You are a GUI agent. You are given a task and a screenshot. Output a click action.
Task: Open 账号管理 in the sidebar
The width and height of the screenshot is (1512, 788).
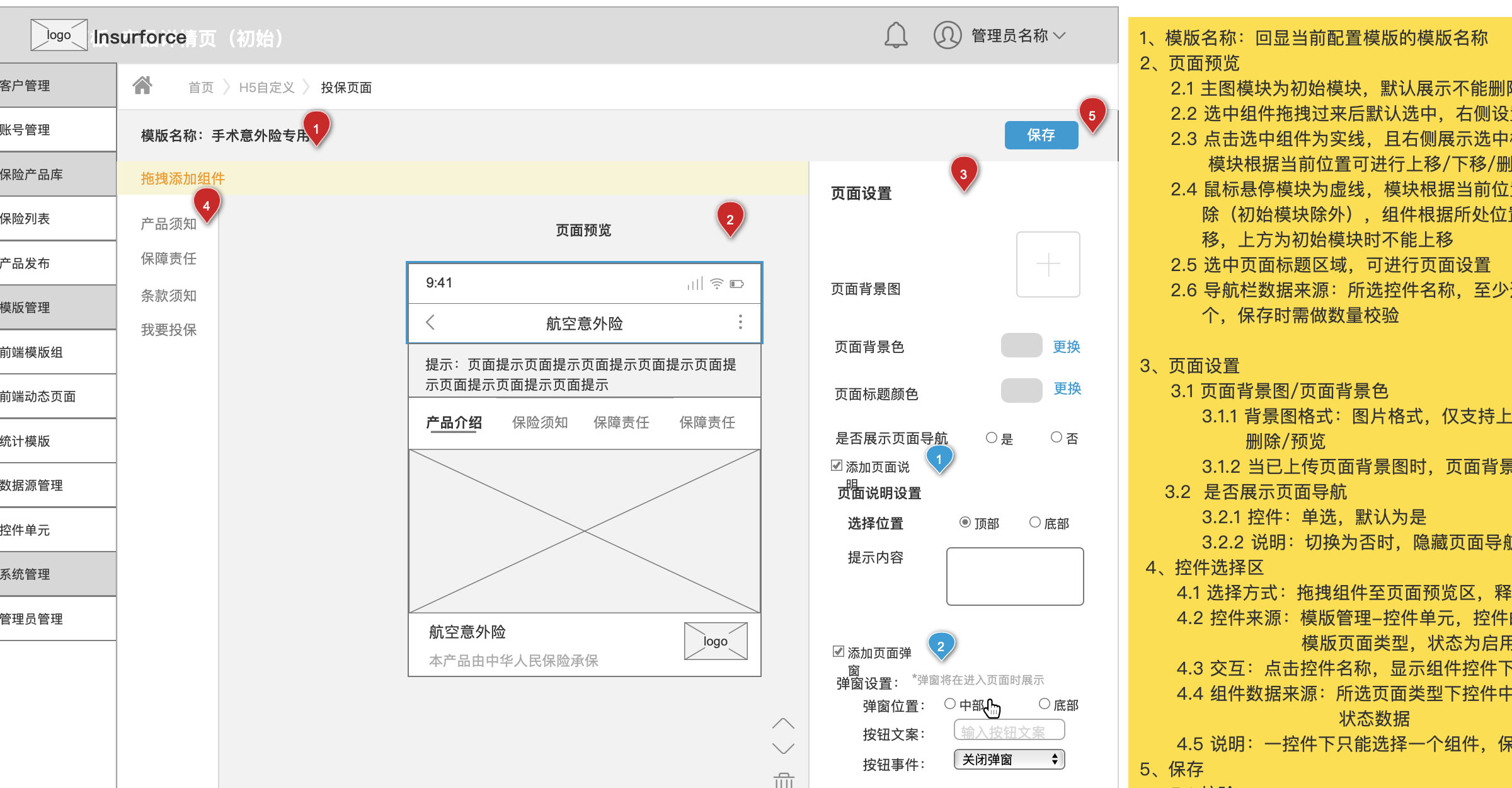58,129
